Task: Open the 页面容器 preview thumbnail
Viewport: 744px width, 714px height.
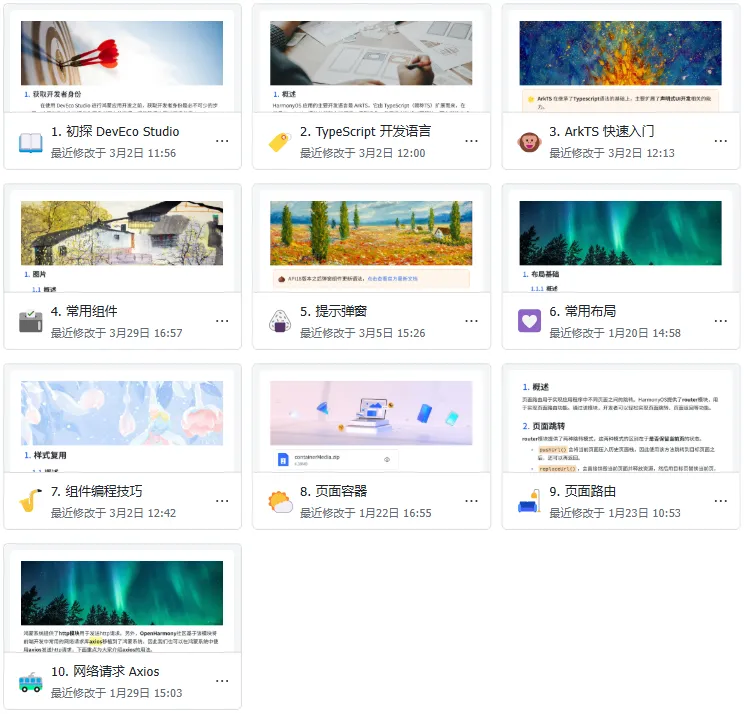Action: coord(371,413)
